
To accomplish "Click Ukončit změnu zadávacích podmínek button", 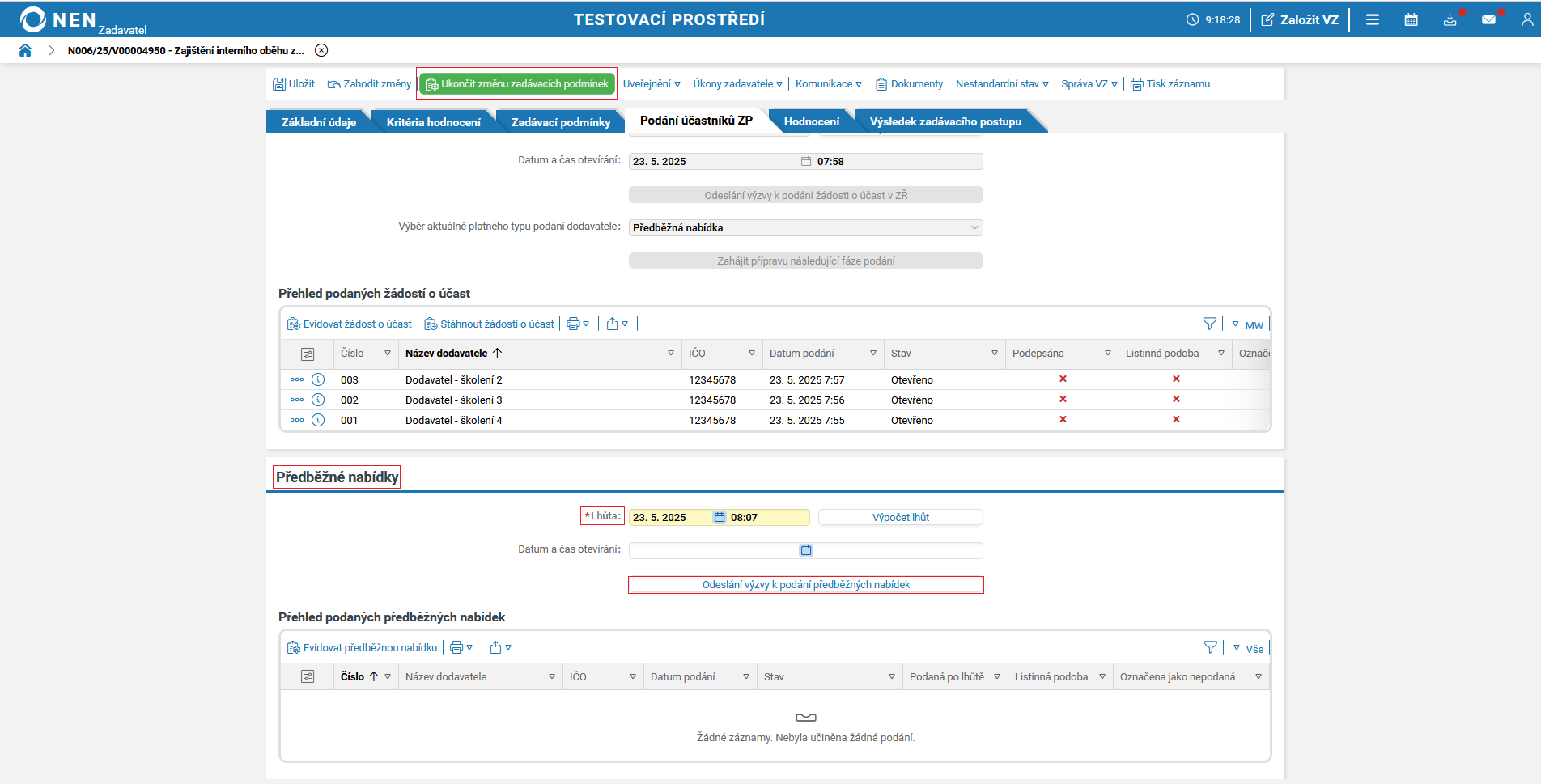I will [517, 84].
